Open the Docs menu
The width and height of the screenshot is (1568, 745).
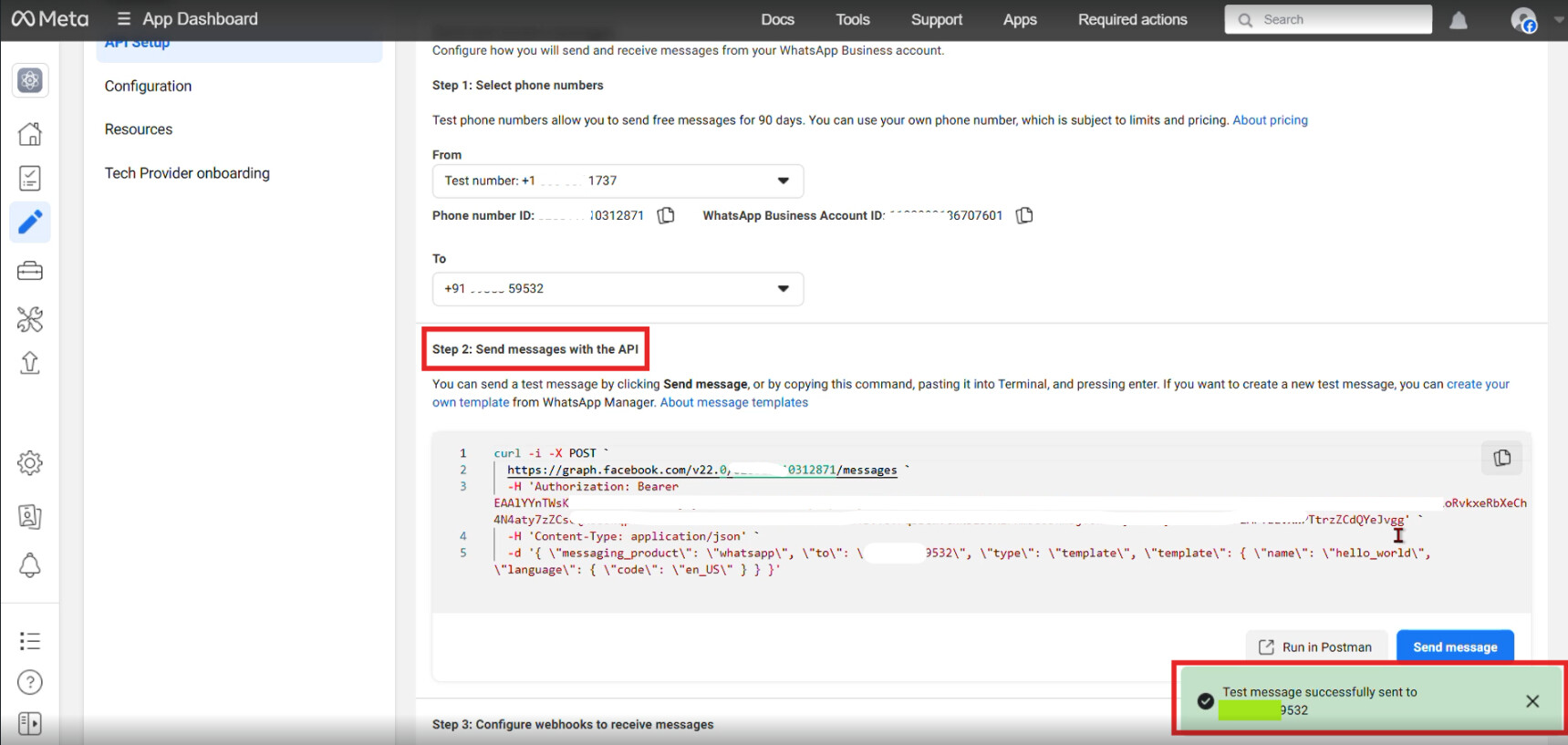point(777,19)
